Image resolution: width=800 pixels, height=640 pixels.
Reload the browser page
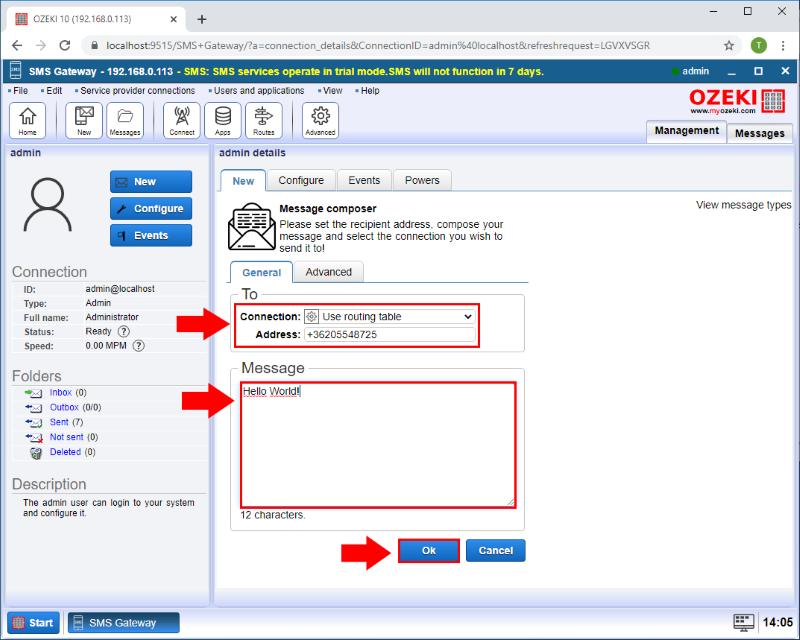pos(65,45)
